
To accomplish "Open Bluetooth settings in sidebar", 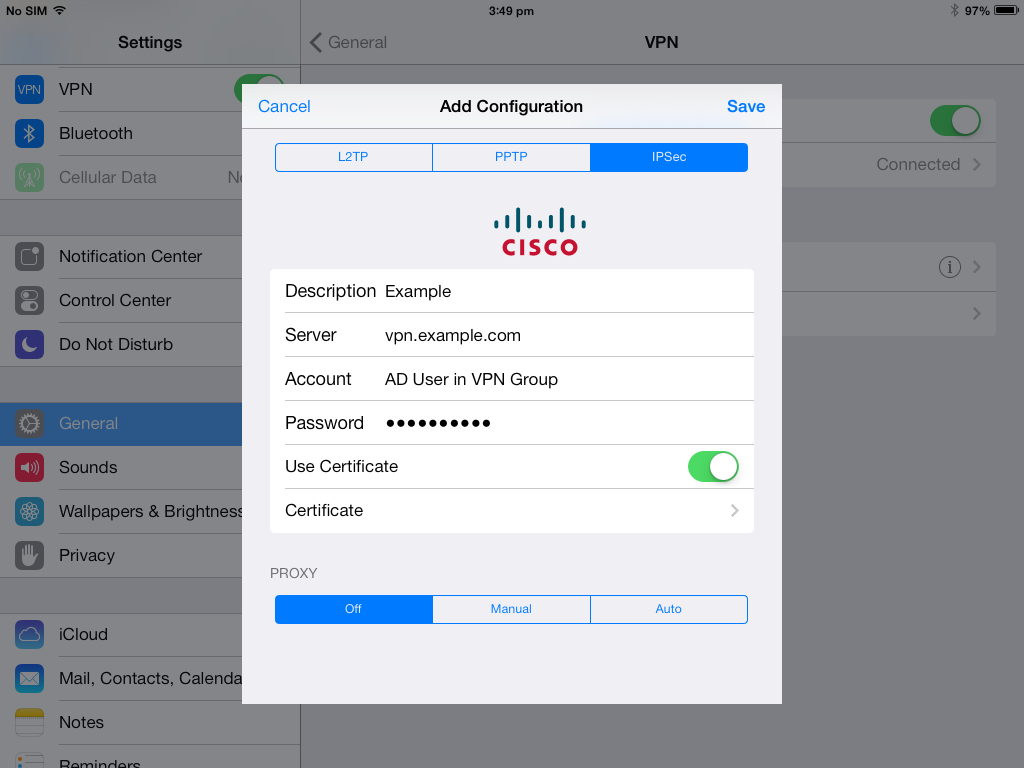I will click(121, 133).
